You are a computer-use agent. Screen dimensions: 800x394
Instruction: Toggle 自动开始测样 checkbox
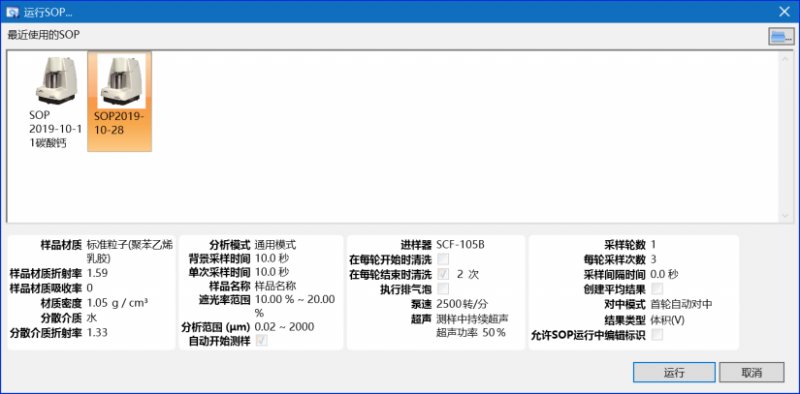coord(261,341)
